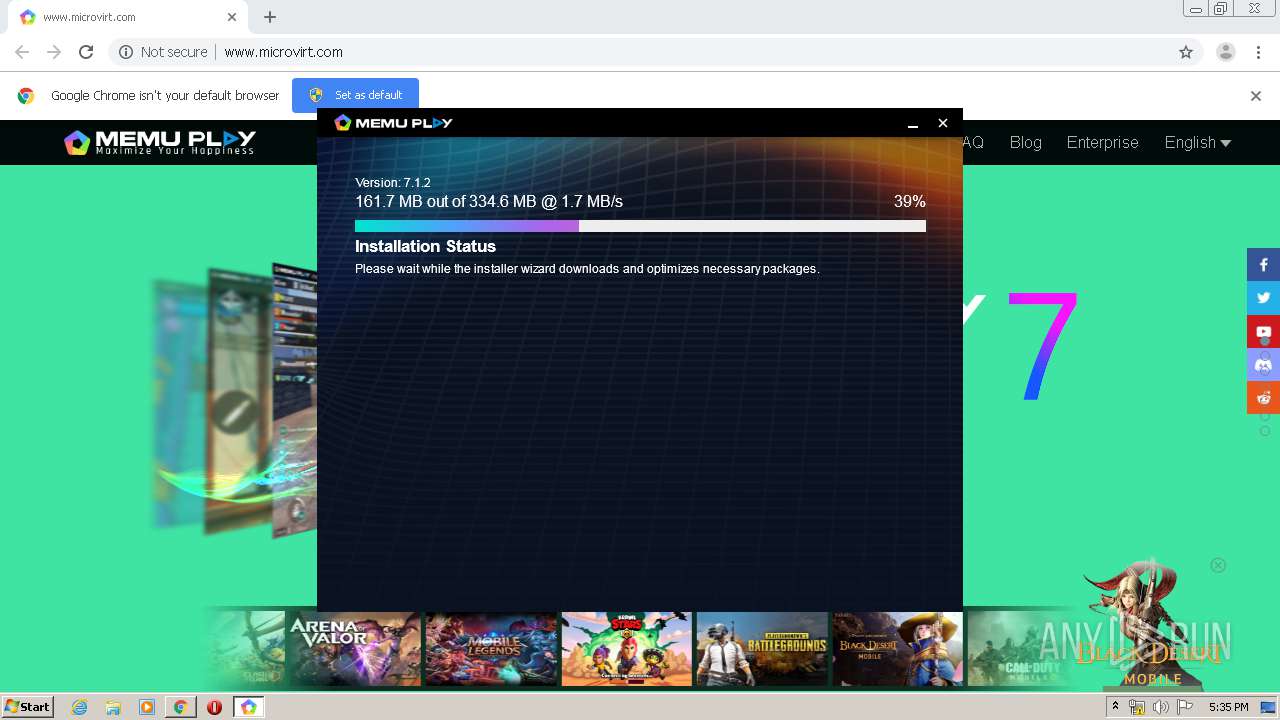Click the Twitter share icon
Viewport: 1280px width, 720px height.
1263,298
